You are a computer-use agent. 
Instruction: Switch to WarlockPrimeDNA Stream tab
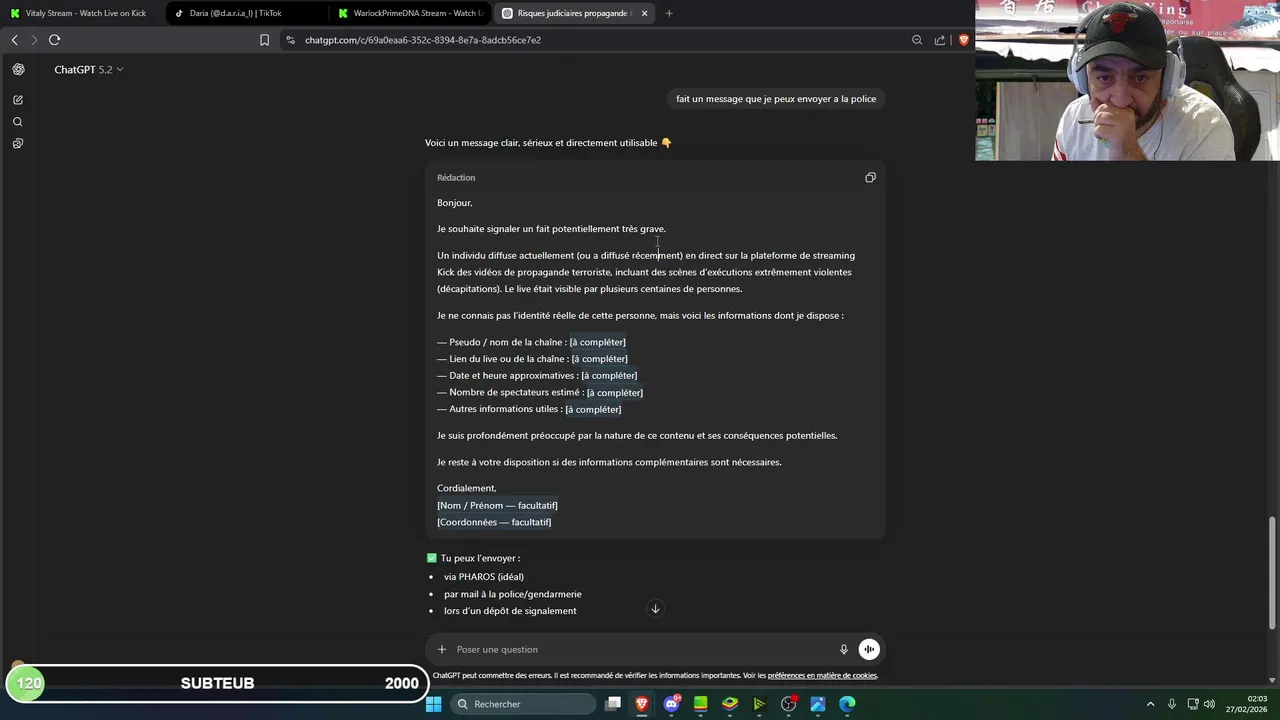click(410, 13)
